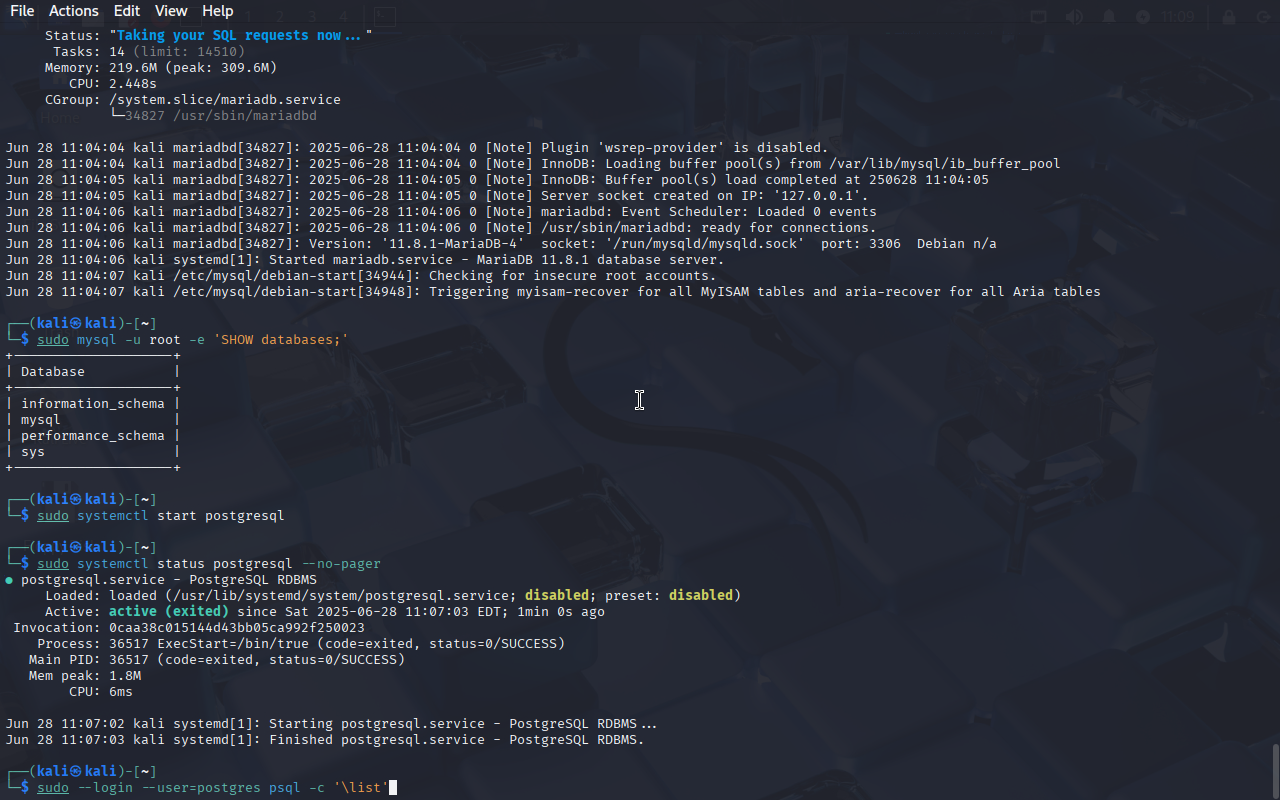Image resolution: width=1280 pixels, height=800 pixels.
Task: Click the 'performance_schema' database row
Action: coord(92,436)
